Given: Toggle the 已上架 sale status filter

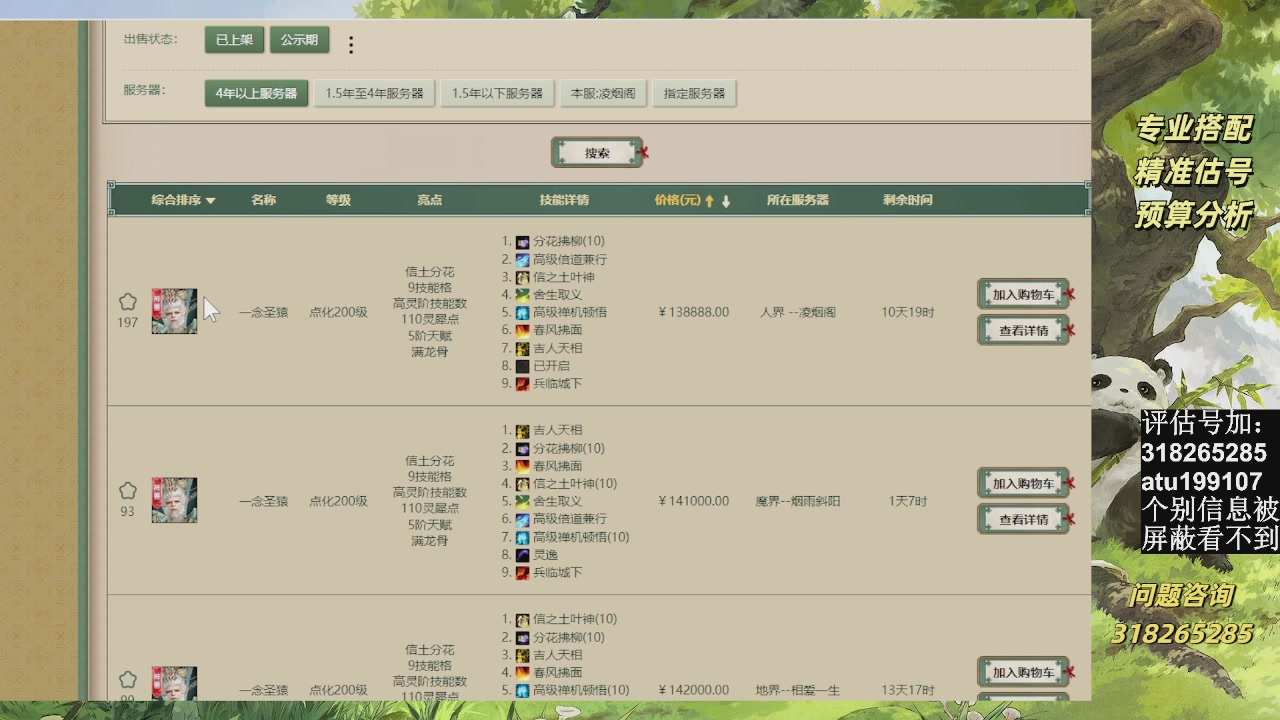Looking at the screenshot, I should 234,41.
